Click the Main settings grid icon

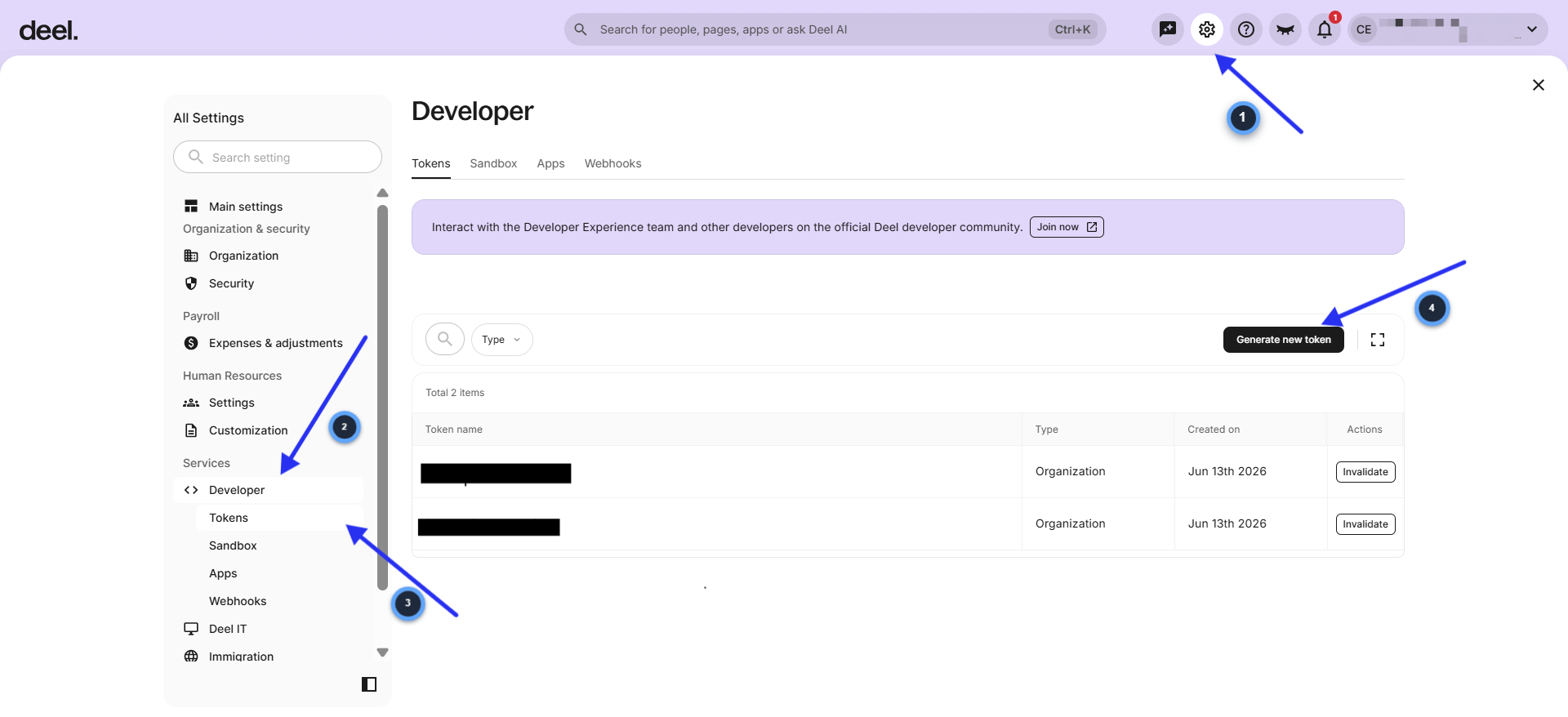(191, 206)
